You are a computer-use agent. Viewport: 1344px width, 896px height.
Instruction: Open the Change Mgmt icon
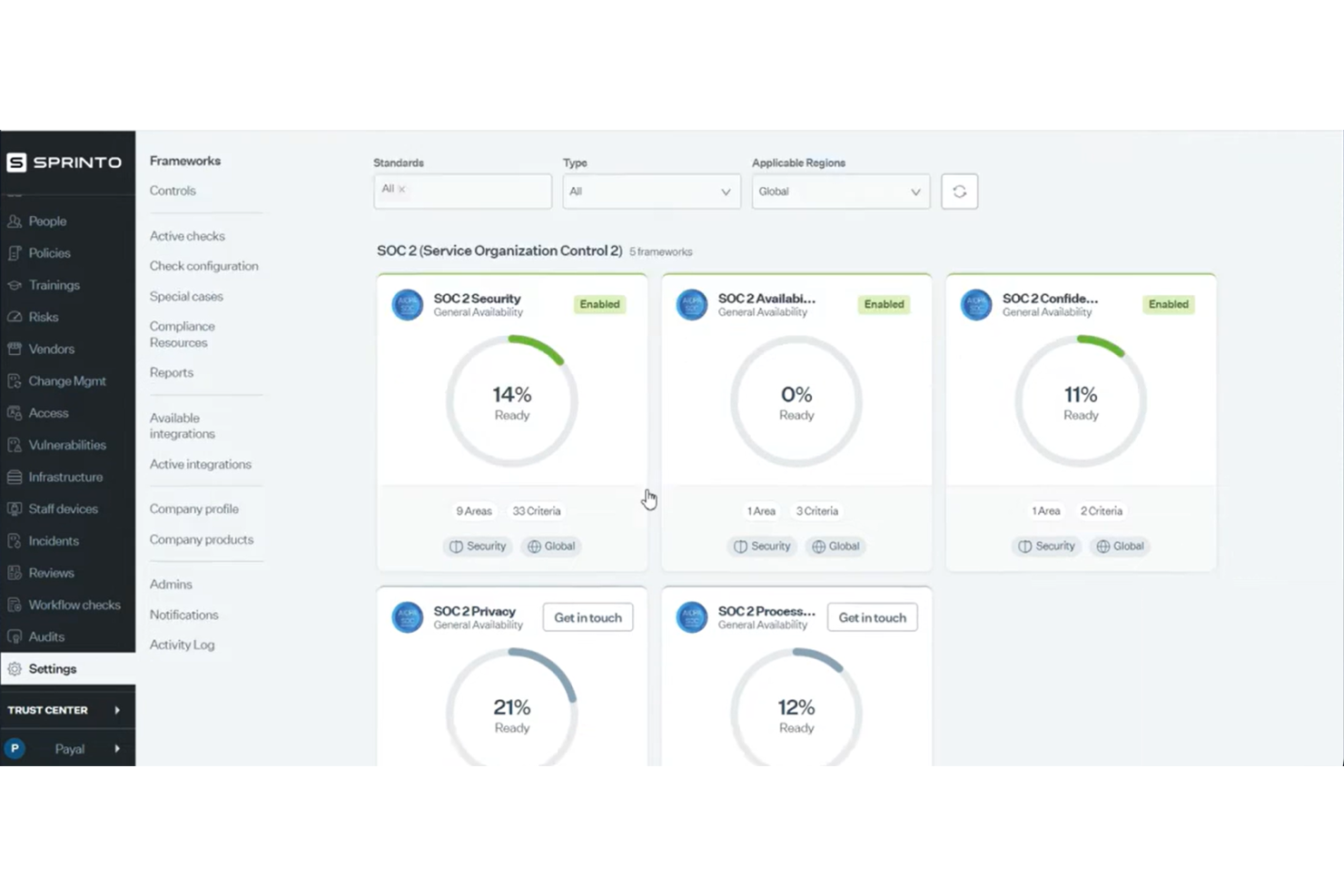tap(15, 381)
